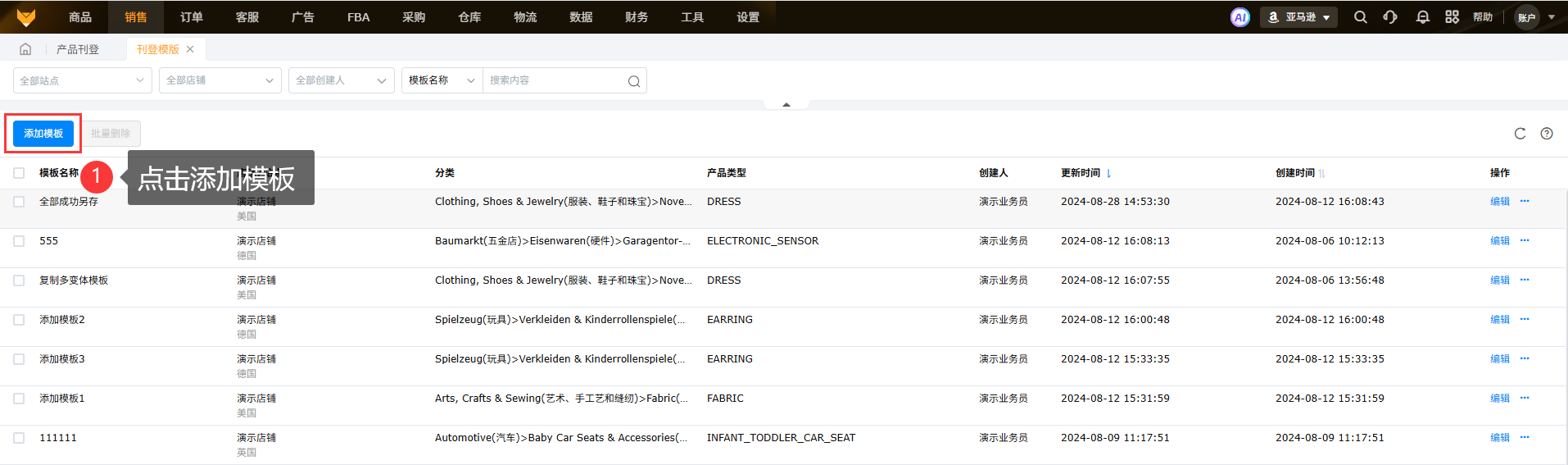Open more actions for 111111 row
Screen dimensions: 1568x465
1525,437
